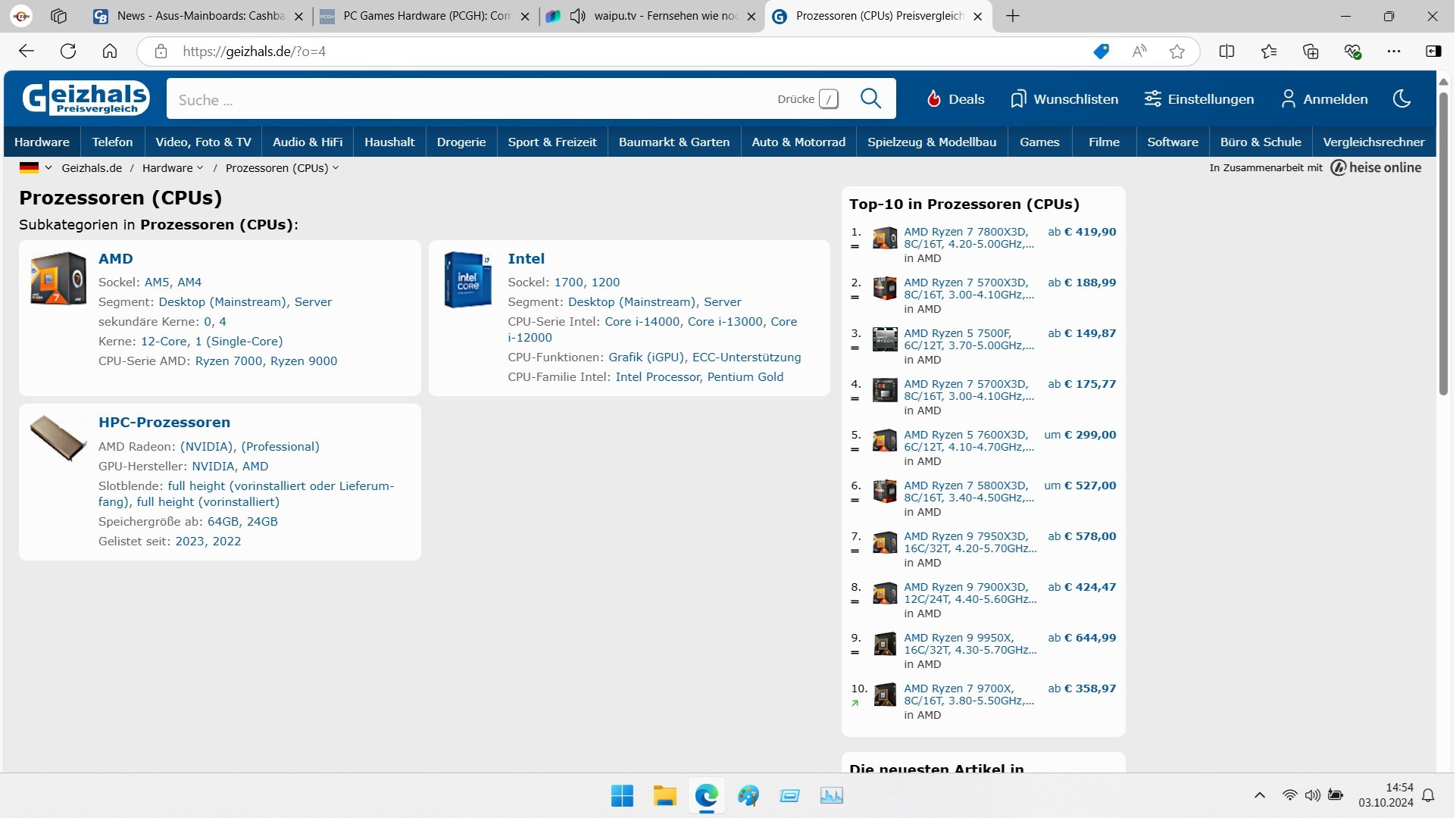Click the page vertical scrollbar
Screen dimensions: 1456x818
coord(1443,242)
